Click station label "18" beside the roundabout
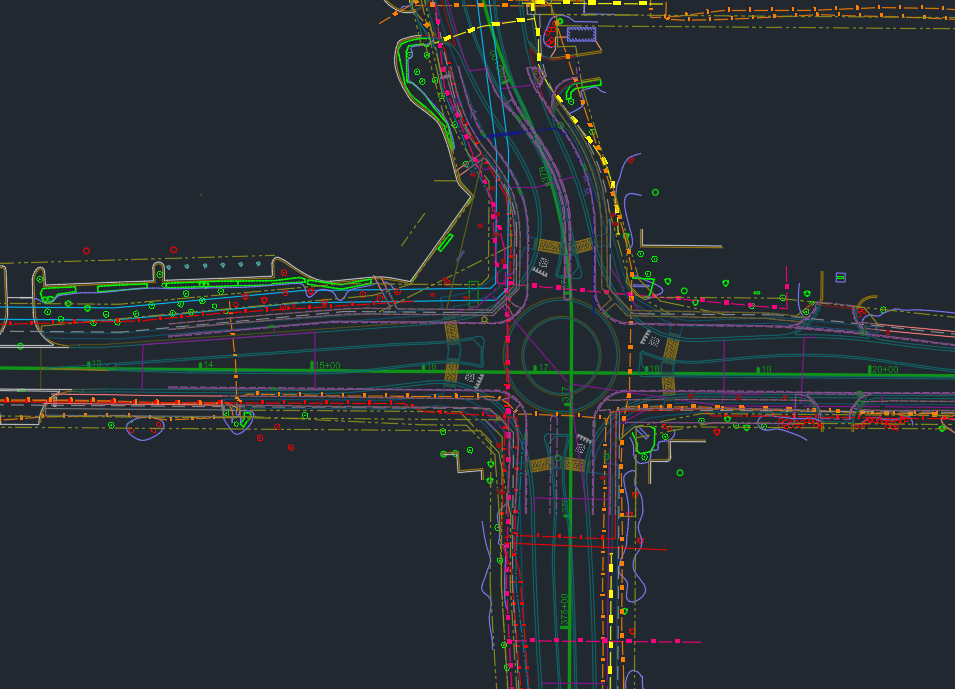The height and width of the screenshot is (689, 955). click(655, 369)
